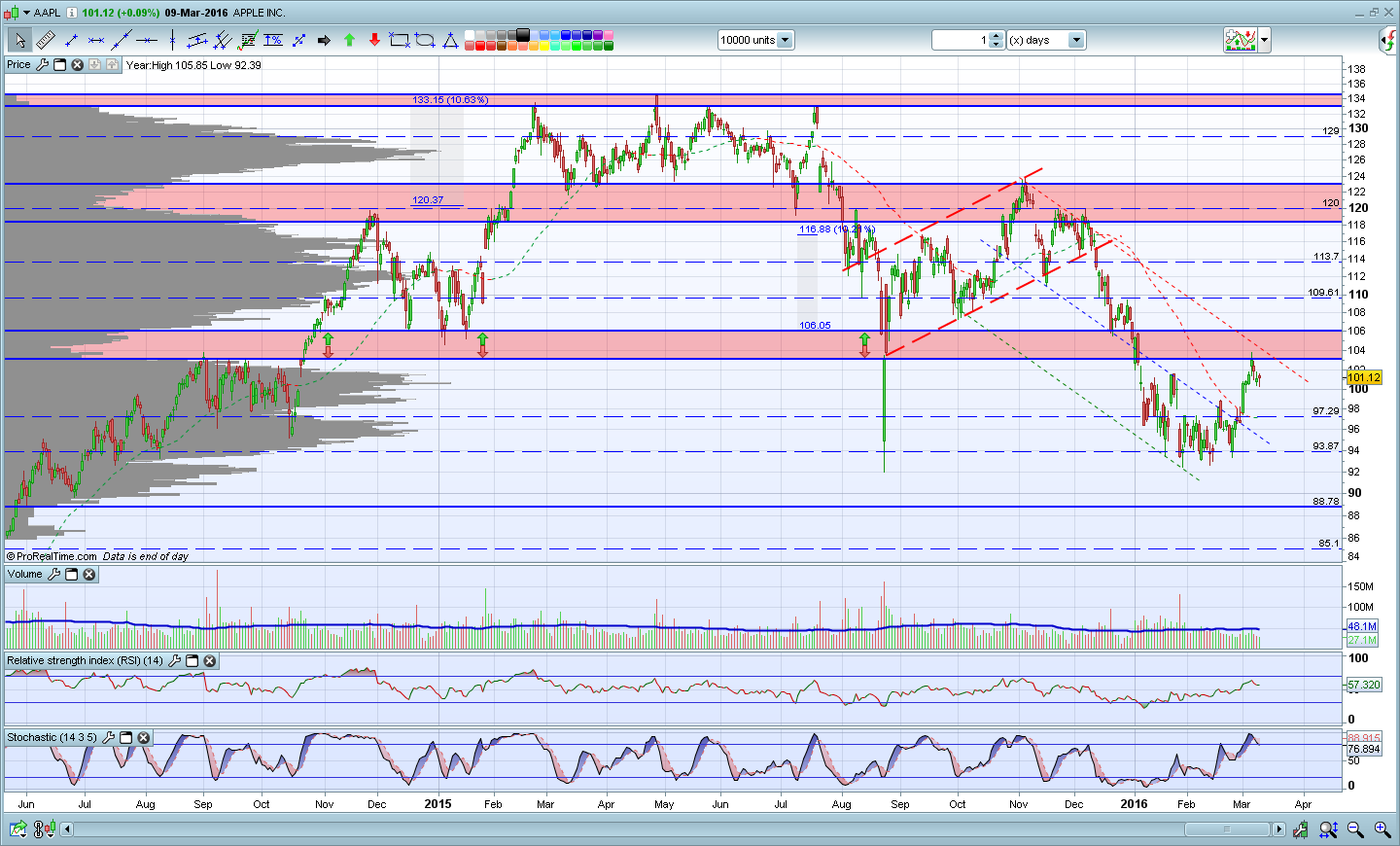This screenshot has height=846, width=1400.
Task: Select the percentage change measuring tool
Action: pyautogui.click(x=273, y=40)
